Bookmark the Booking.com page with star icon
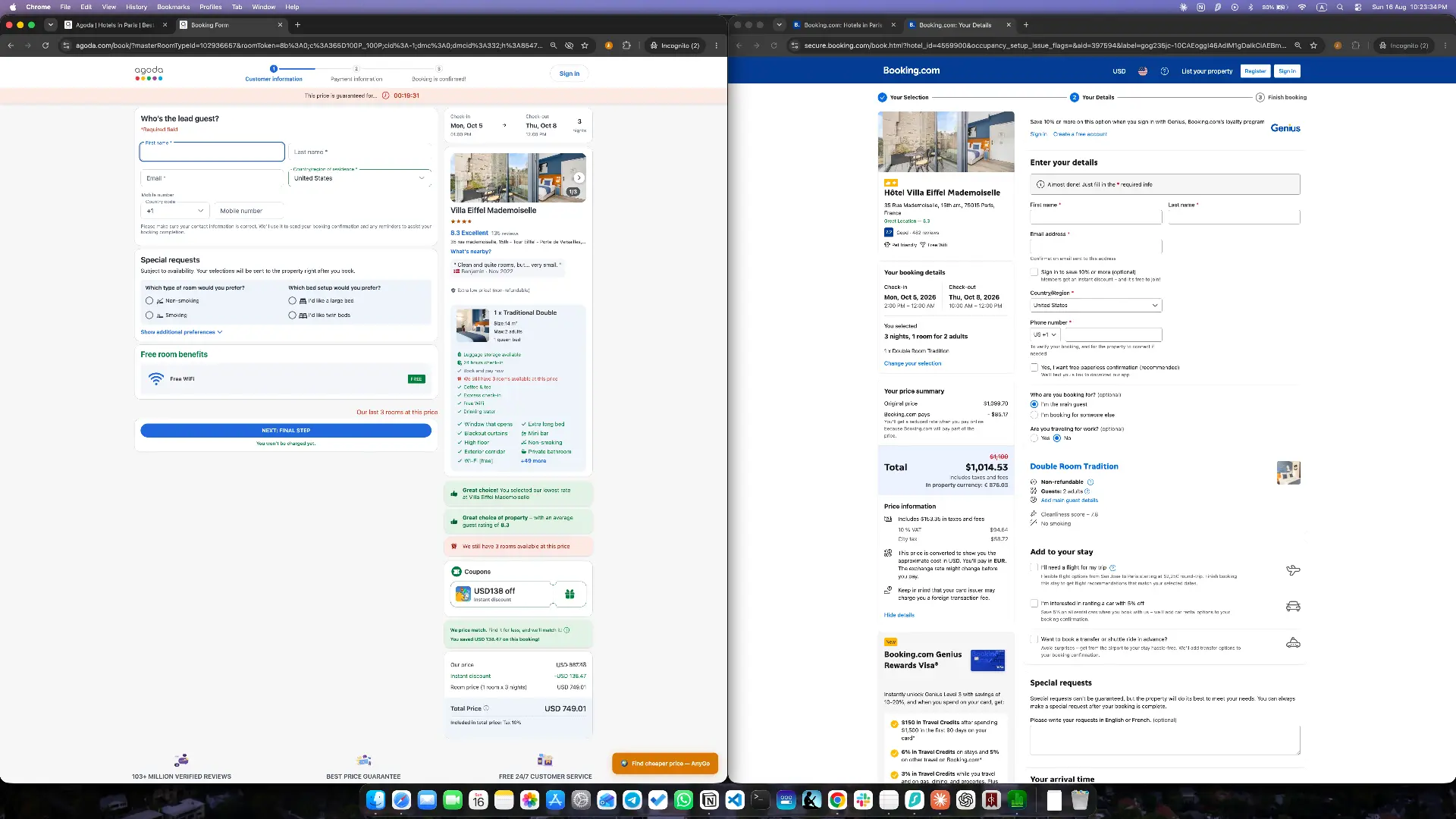The width and height of the screenshot is (1456, 819). coord(1313,45)
